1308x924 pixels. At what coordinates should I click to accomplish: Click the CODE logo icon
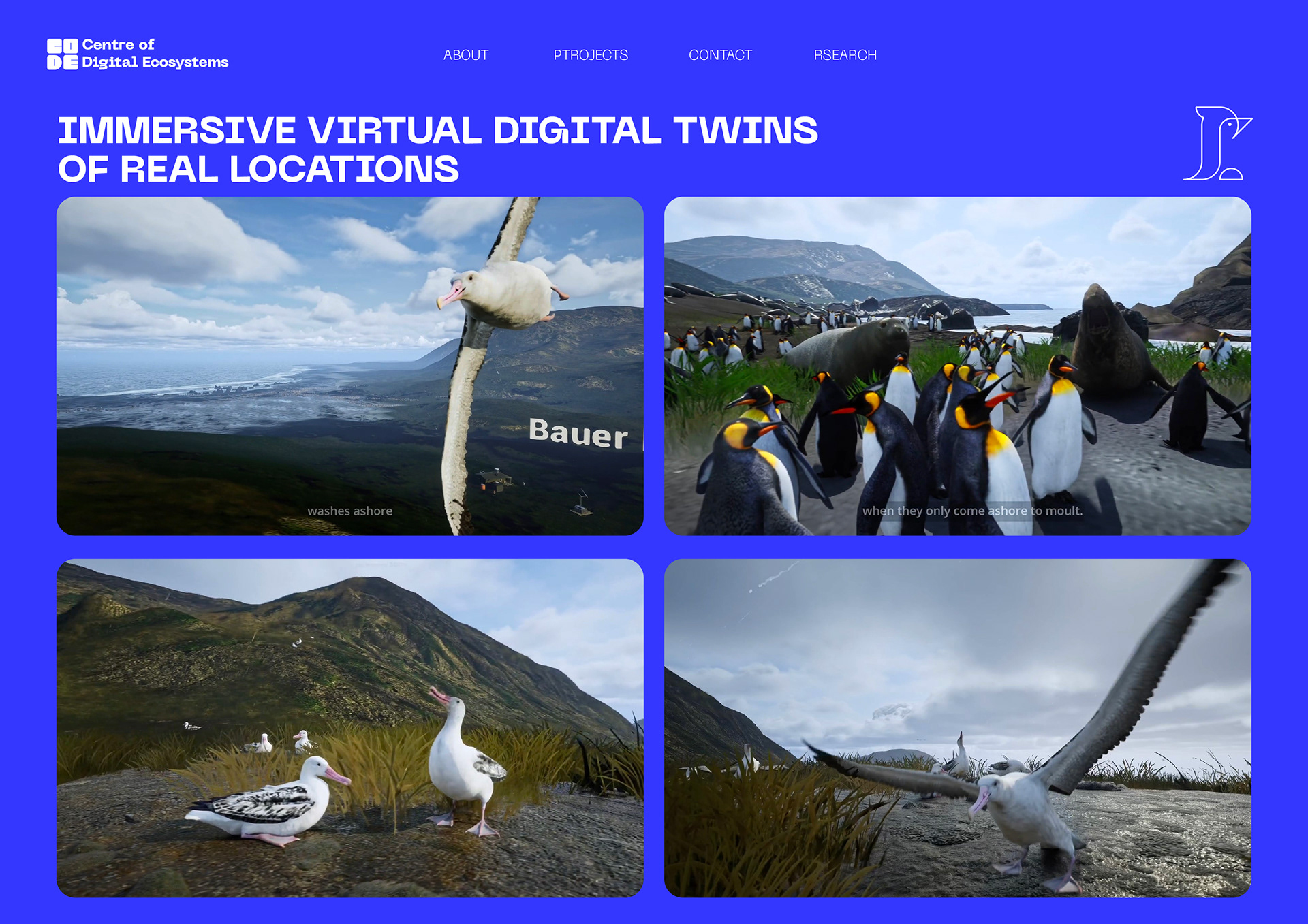62,54
